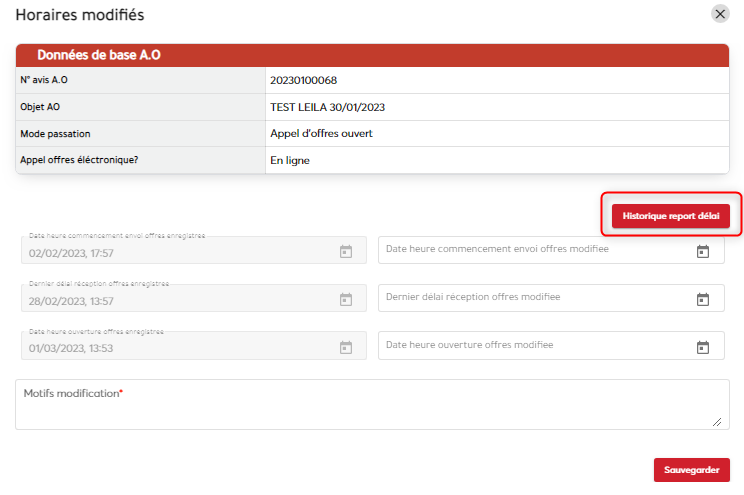Screen dimensions: 744x495
Task: Focus the Date heure ouverture offres modifiée field
Action: pyautogui.click(x=530, y=346)
